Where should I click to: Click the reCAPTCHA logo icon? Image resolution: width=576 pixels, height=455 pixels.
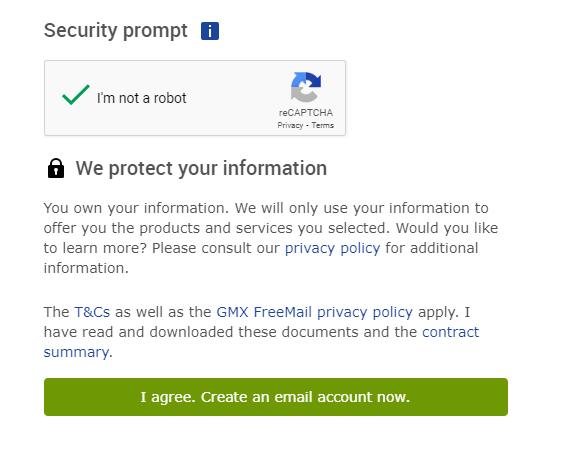coord(306,87)
